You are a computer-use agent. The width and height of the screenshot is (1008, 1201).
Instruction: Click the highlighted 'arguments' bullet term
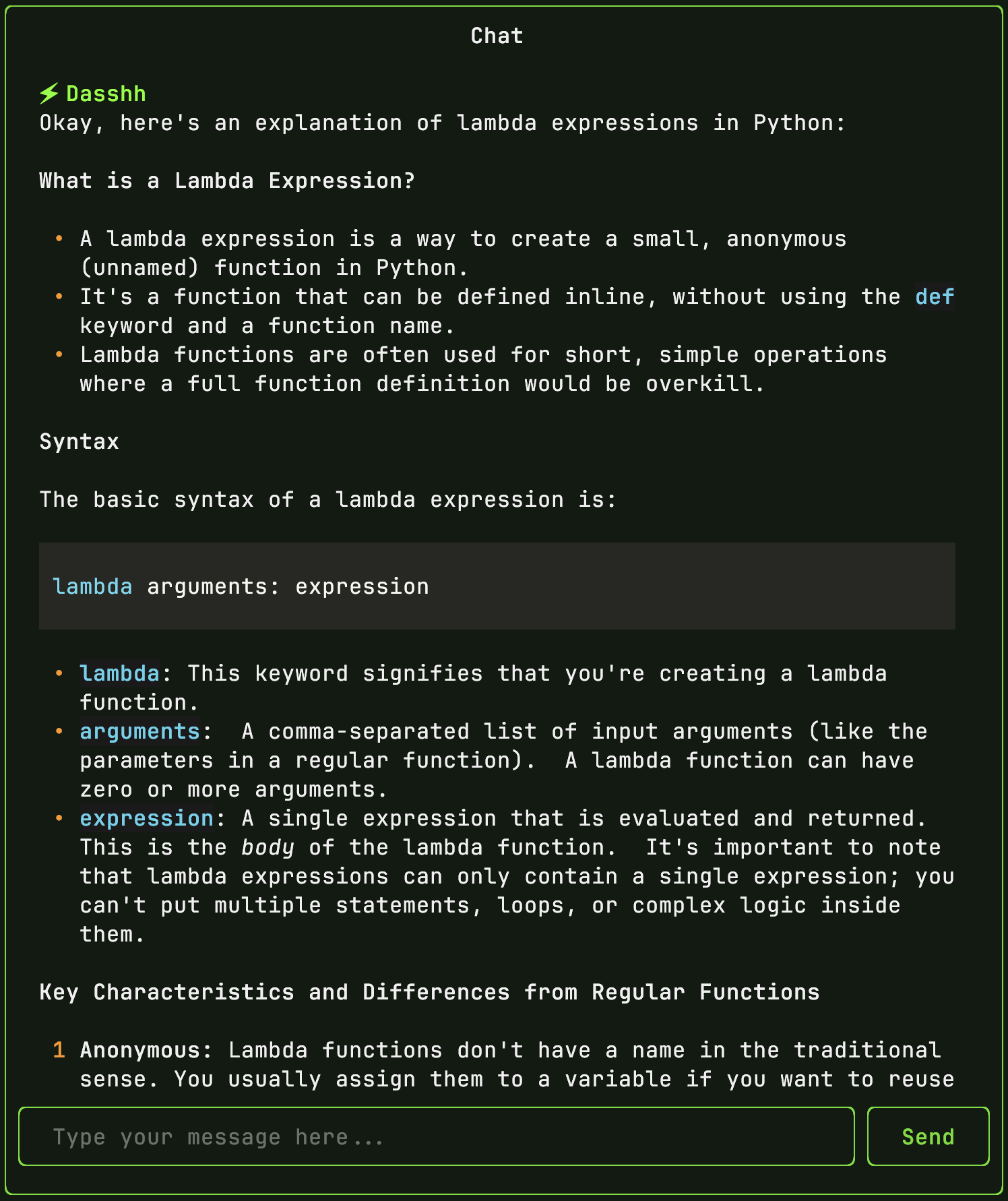click(139, 731)
